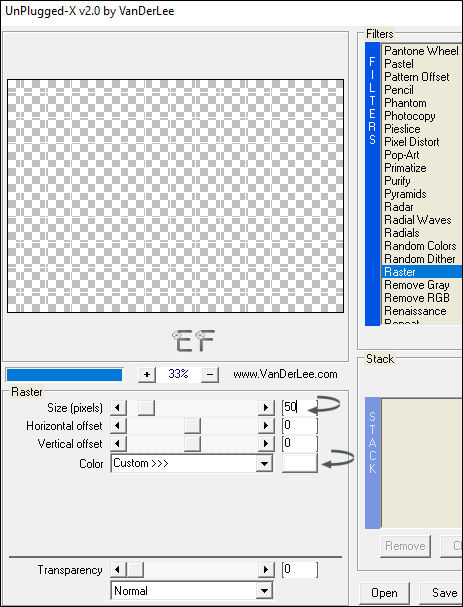Click the empty Stack list area
Image resolution: width=463 pixels, height=607 pixels.
coord(422,463)
